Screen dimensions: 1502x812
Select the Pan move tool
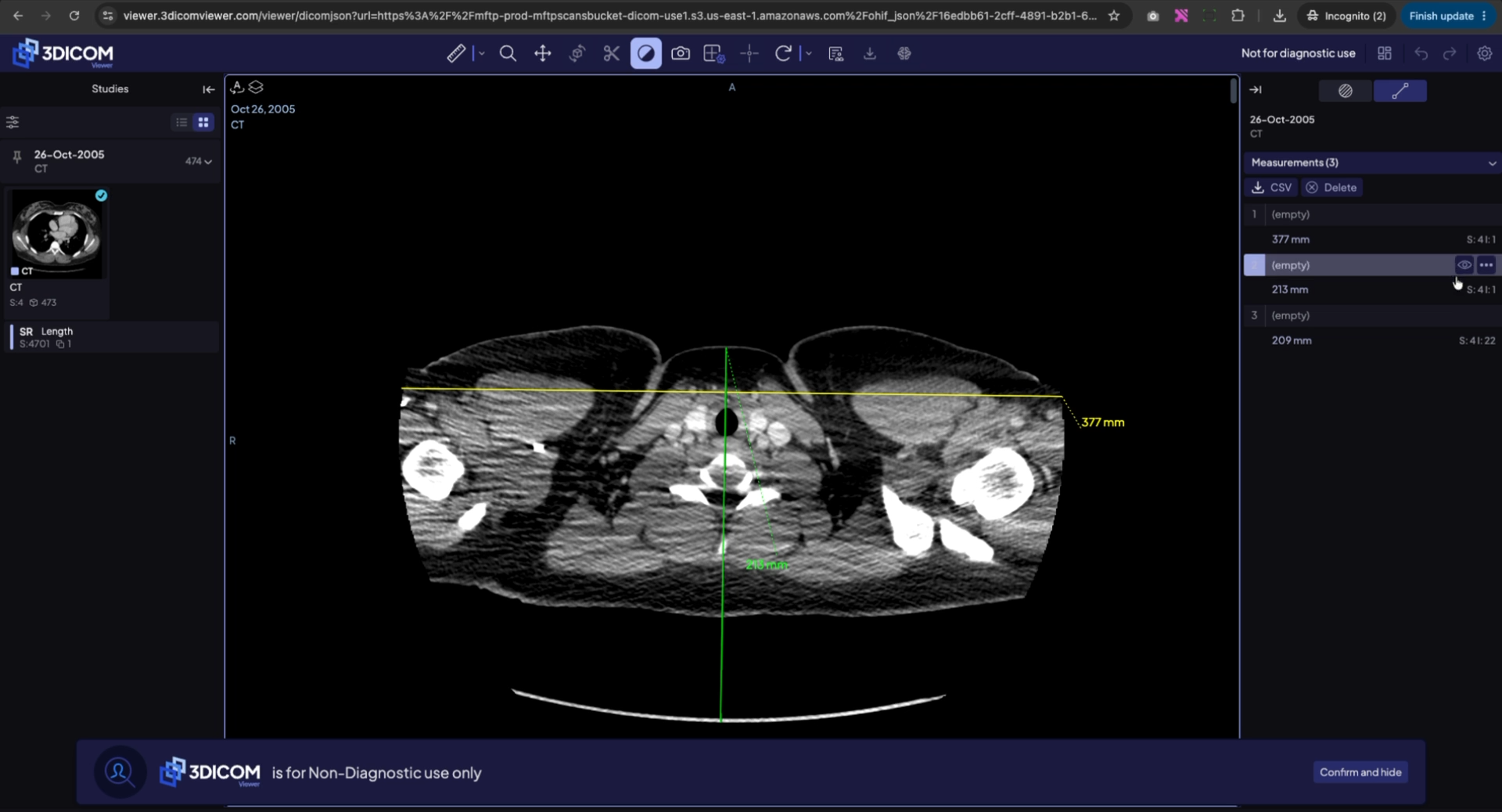click(542, 53)
